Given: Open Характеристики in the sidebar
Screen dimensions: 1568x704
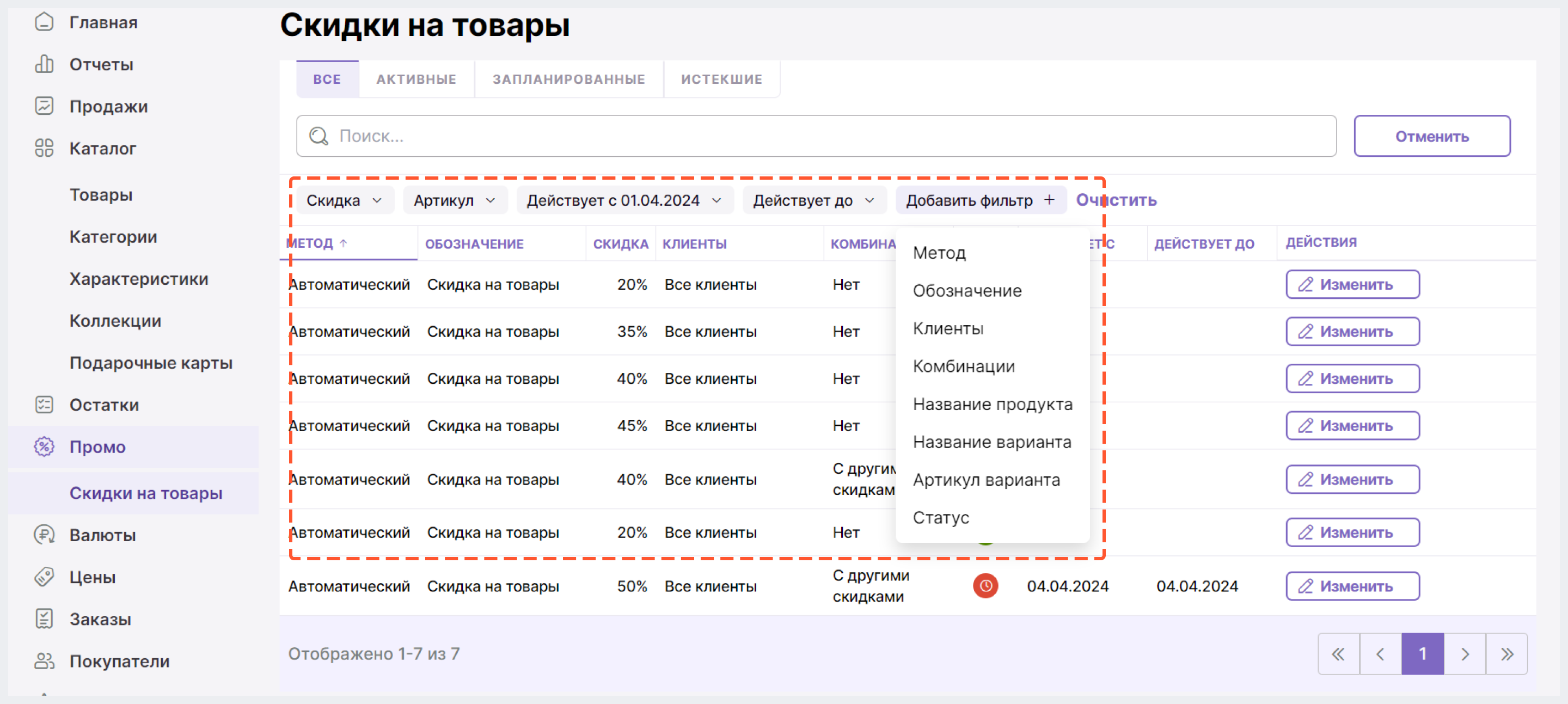Looking at the screenshot, I should (x=139, y=279).
